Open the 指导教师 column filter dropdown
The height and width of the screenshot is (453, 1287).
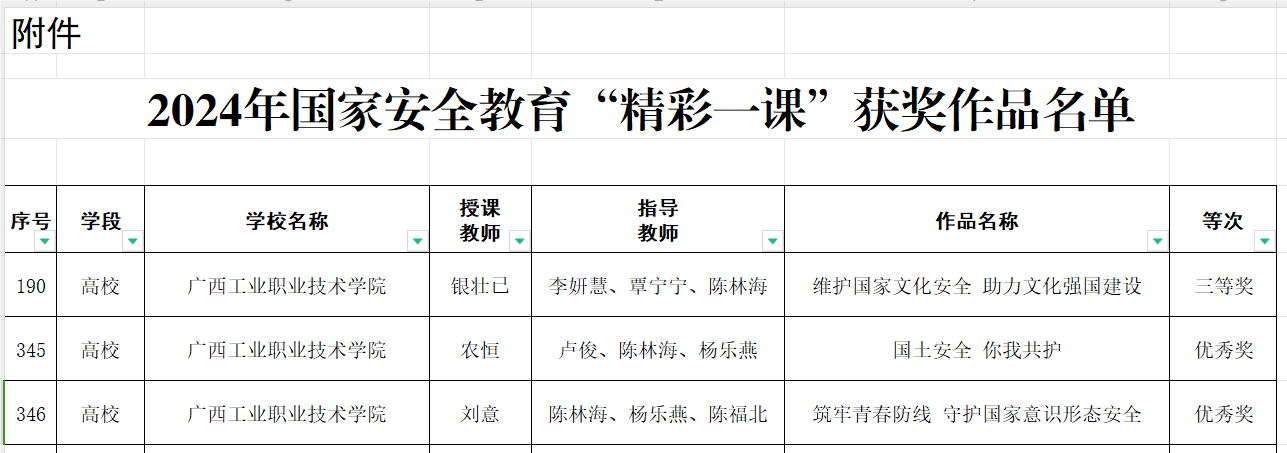[772, 241]
